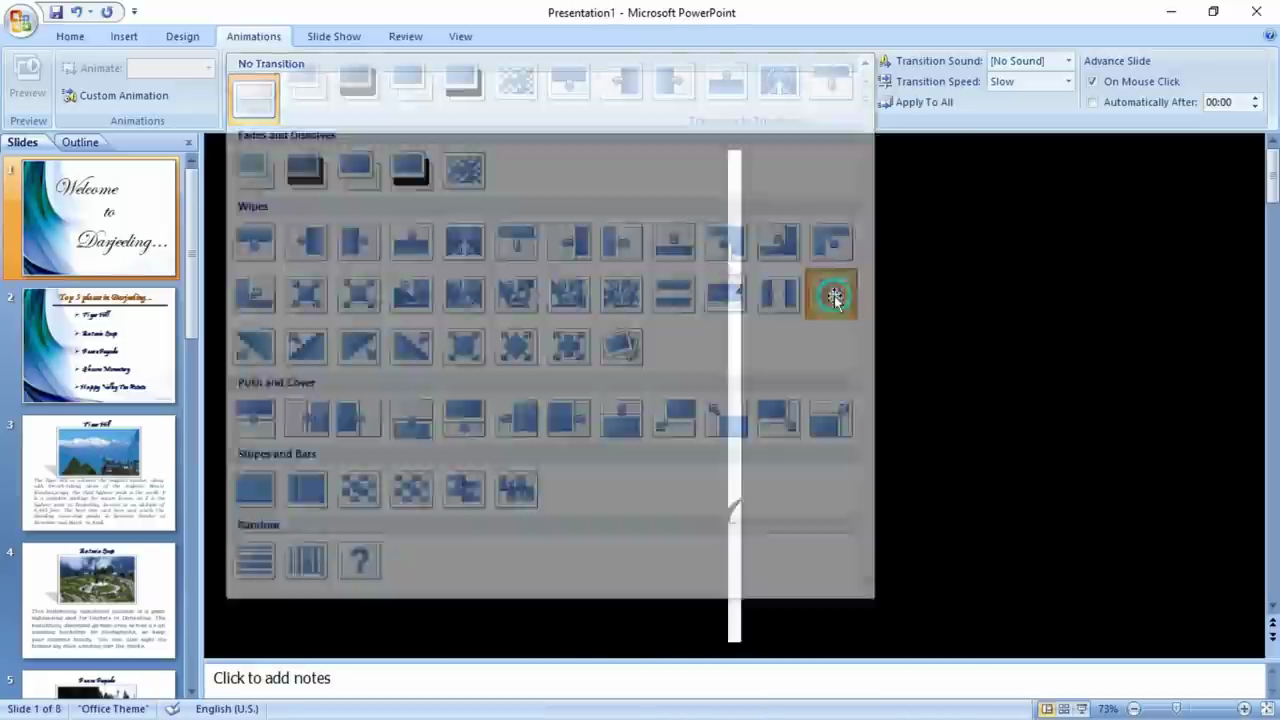Open the Design ribbon tab

[182, 36]
